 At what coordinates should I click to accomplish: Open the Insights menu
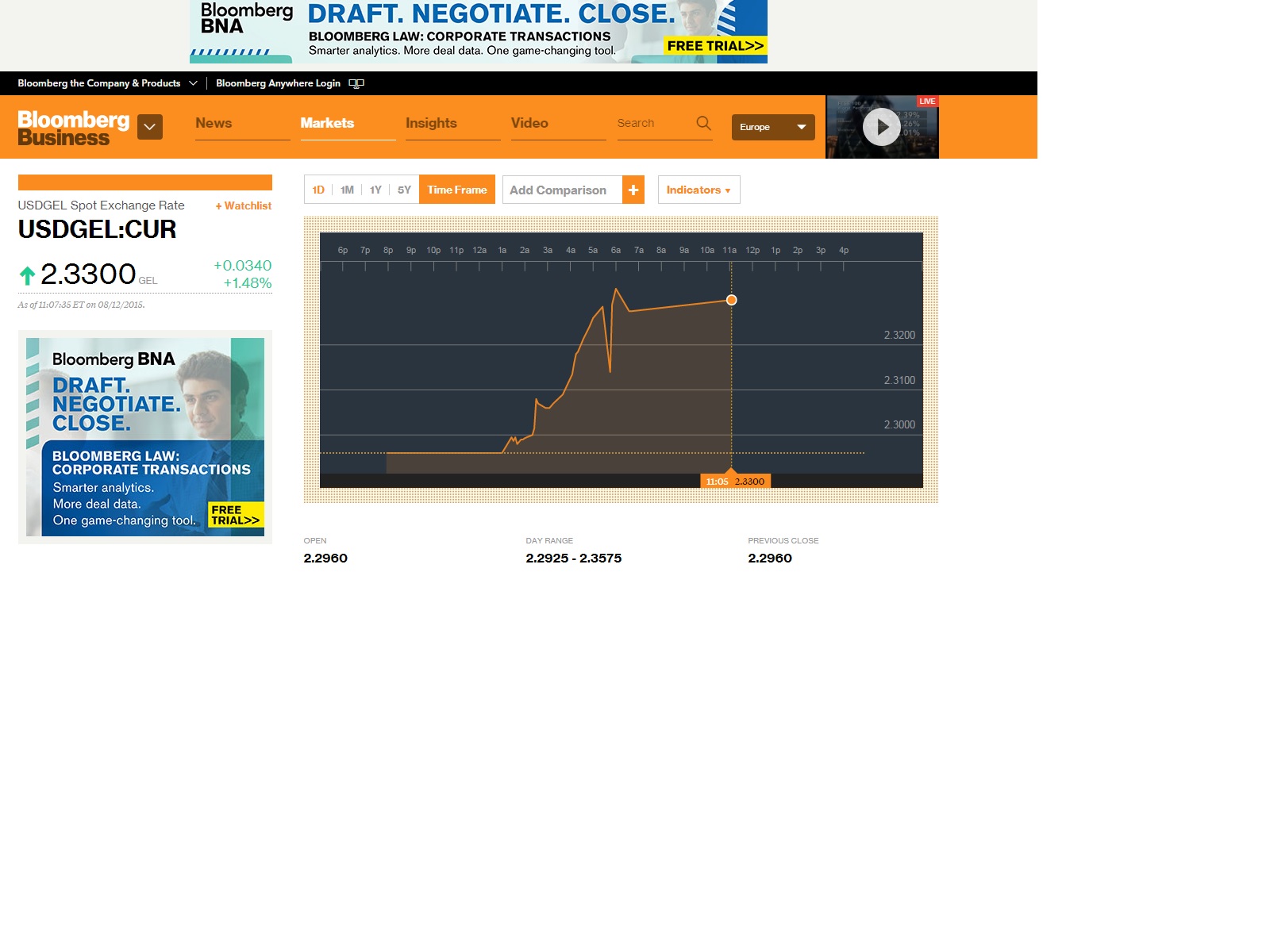click(x=431, y=123)
